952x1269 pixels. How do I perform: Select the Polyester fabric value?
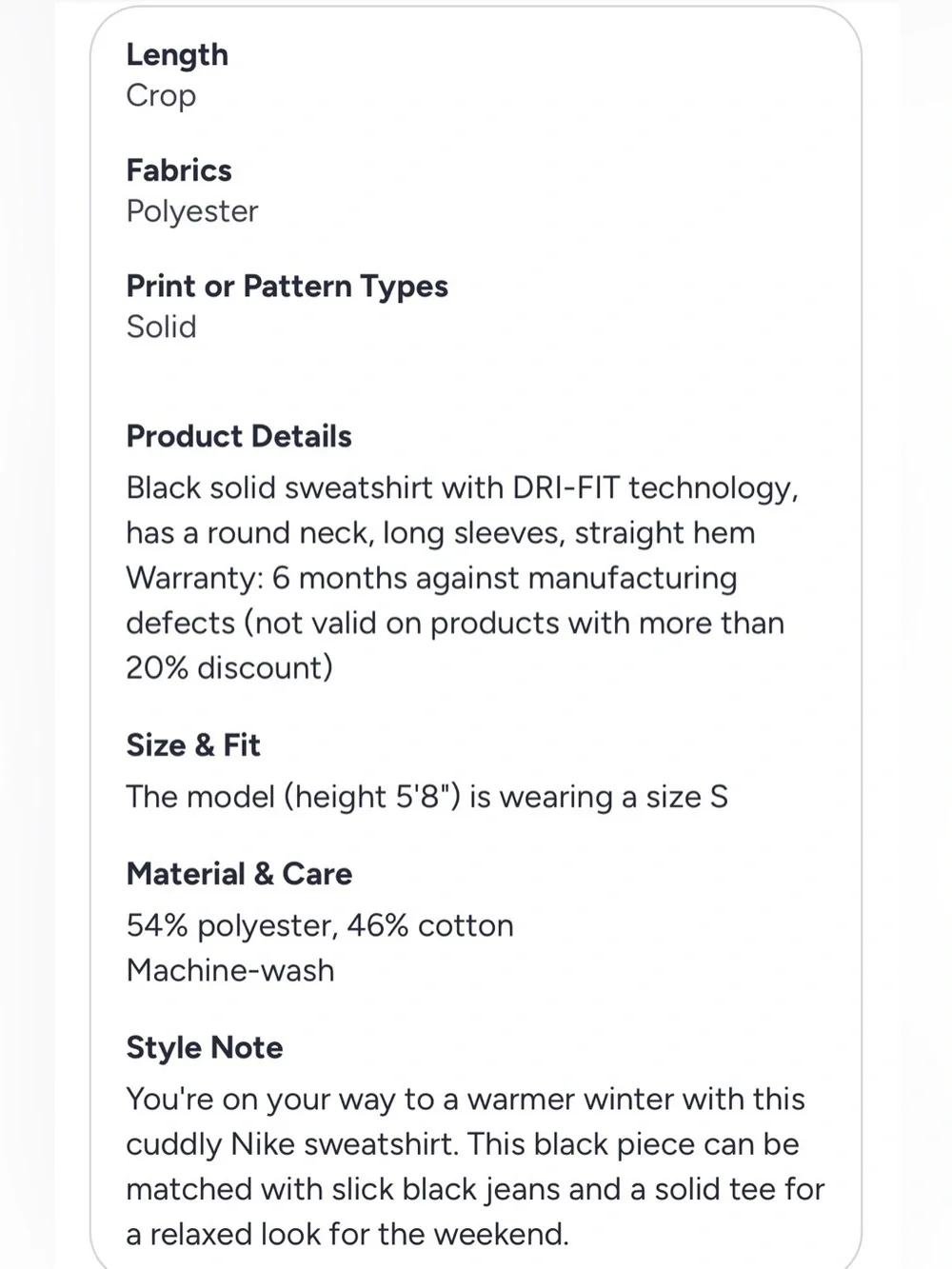pyautogui.click(x=192, y=211)
